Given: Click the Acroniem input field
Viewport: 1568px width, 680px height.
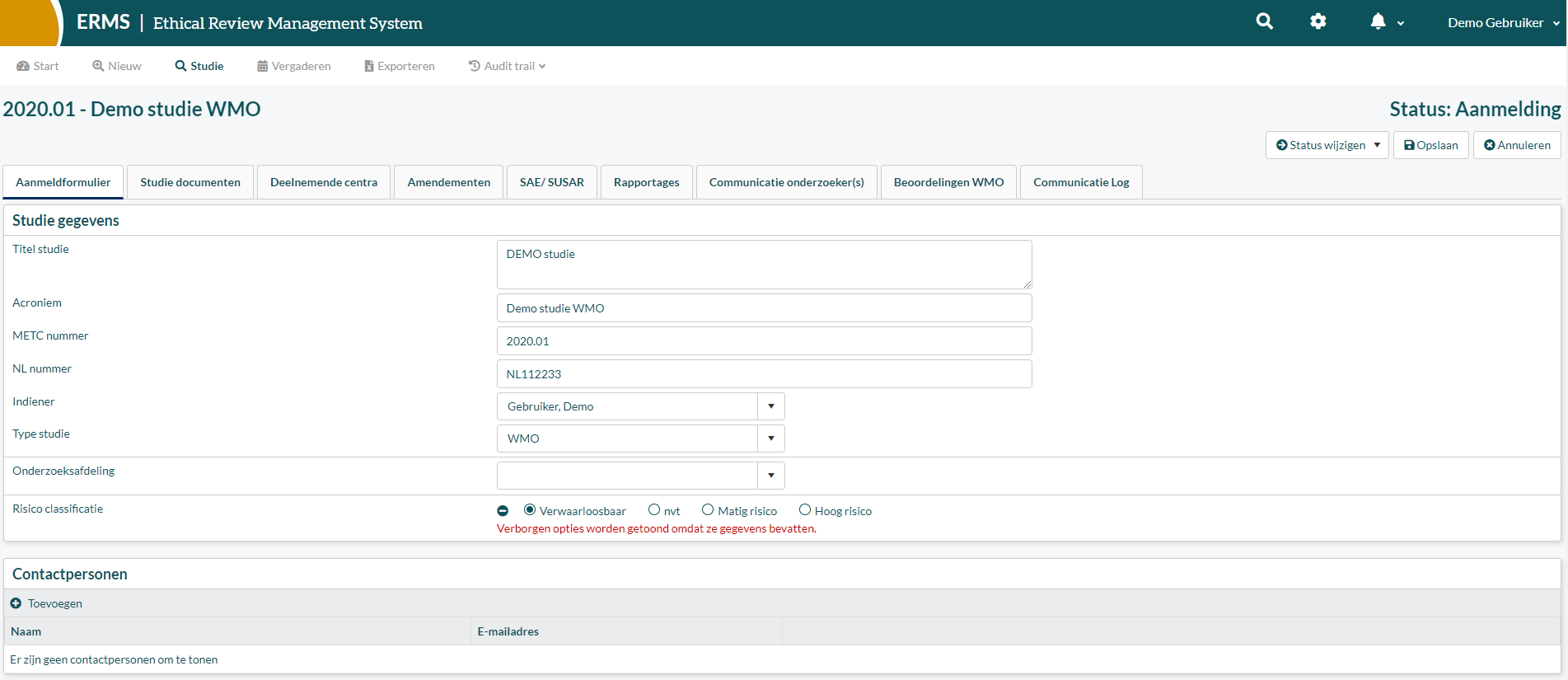Looking at the screenshot, I should tap(765, 308).
